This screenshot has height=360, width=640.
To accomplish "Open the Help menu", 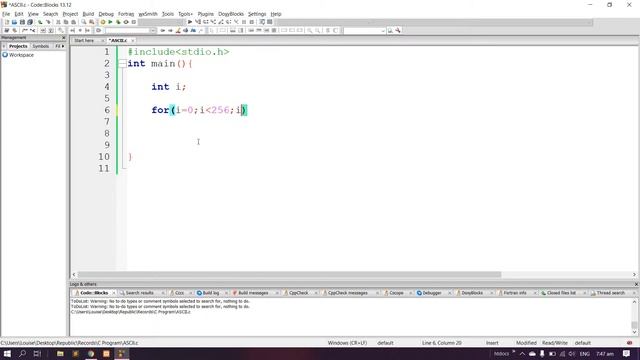I will (276, 14).
